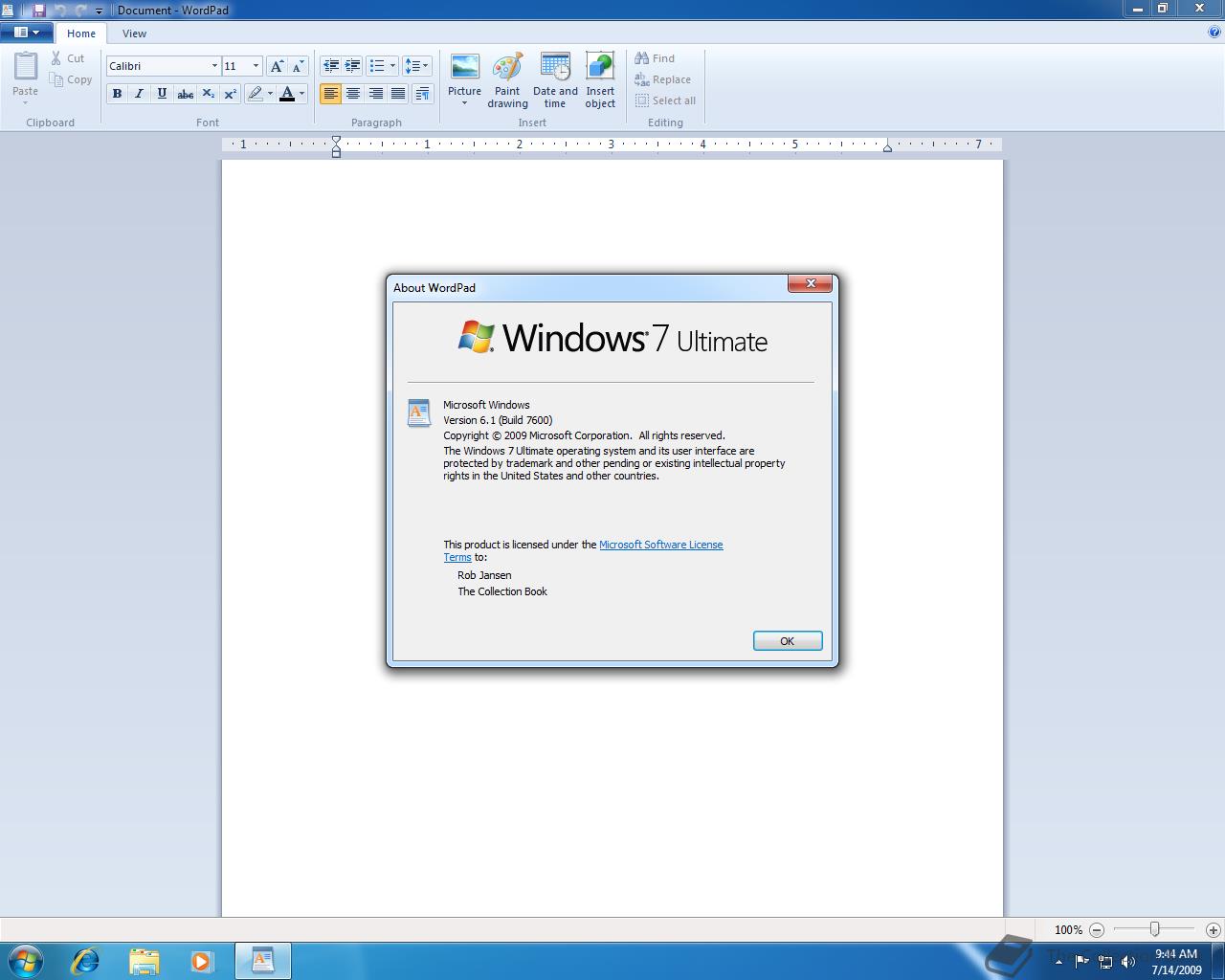Click the Save icon in quick access toolbar
This screenshot has width=1225, height=980.
point(39,10)
